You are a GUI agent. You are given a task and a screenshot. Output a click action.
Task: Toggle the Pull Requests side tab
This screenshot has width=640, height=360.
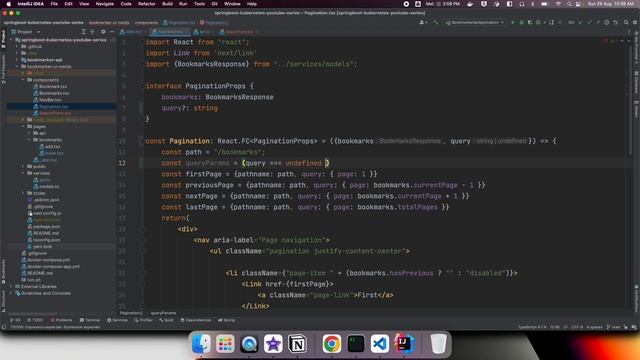3,69
